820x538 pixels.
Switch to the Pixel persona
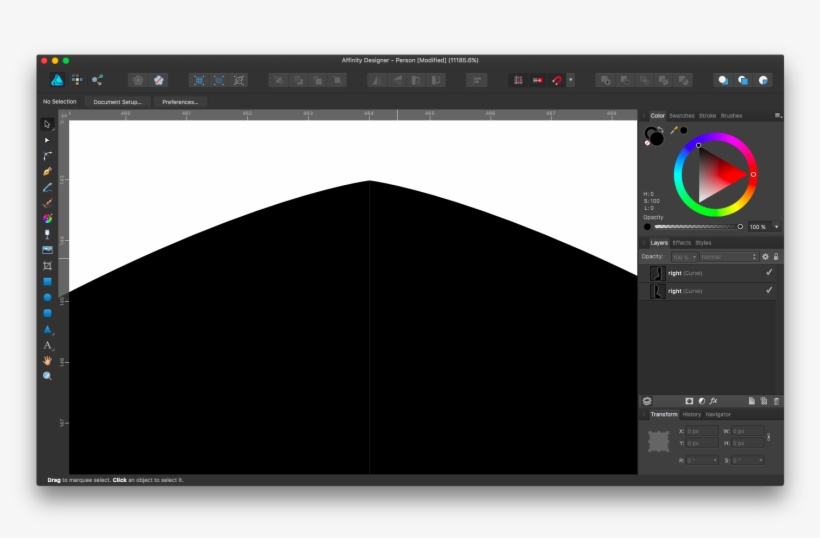click(77, 80)
